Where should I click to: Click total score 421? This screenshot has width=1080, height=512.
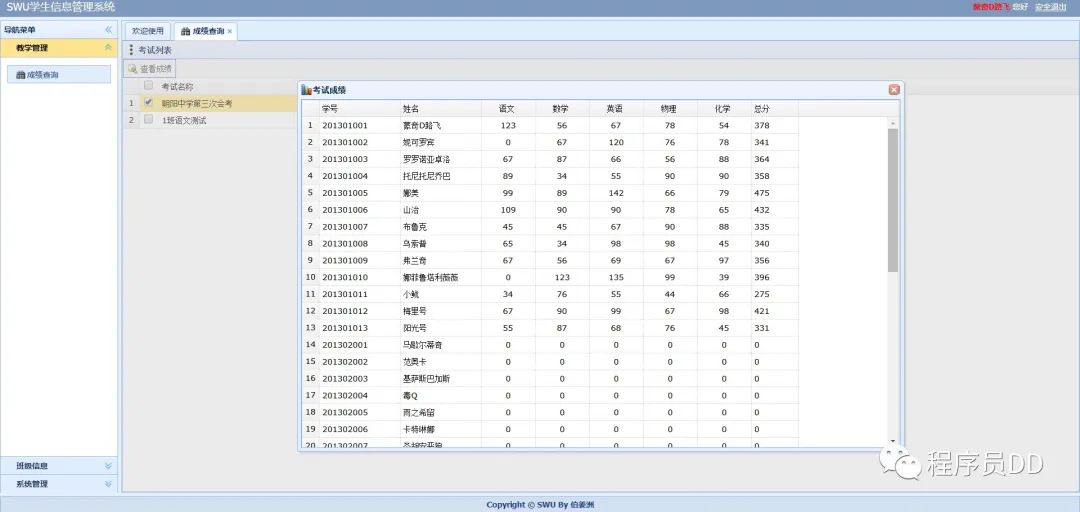click(762, 311)
